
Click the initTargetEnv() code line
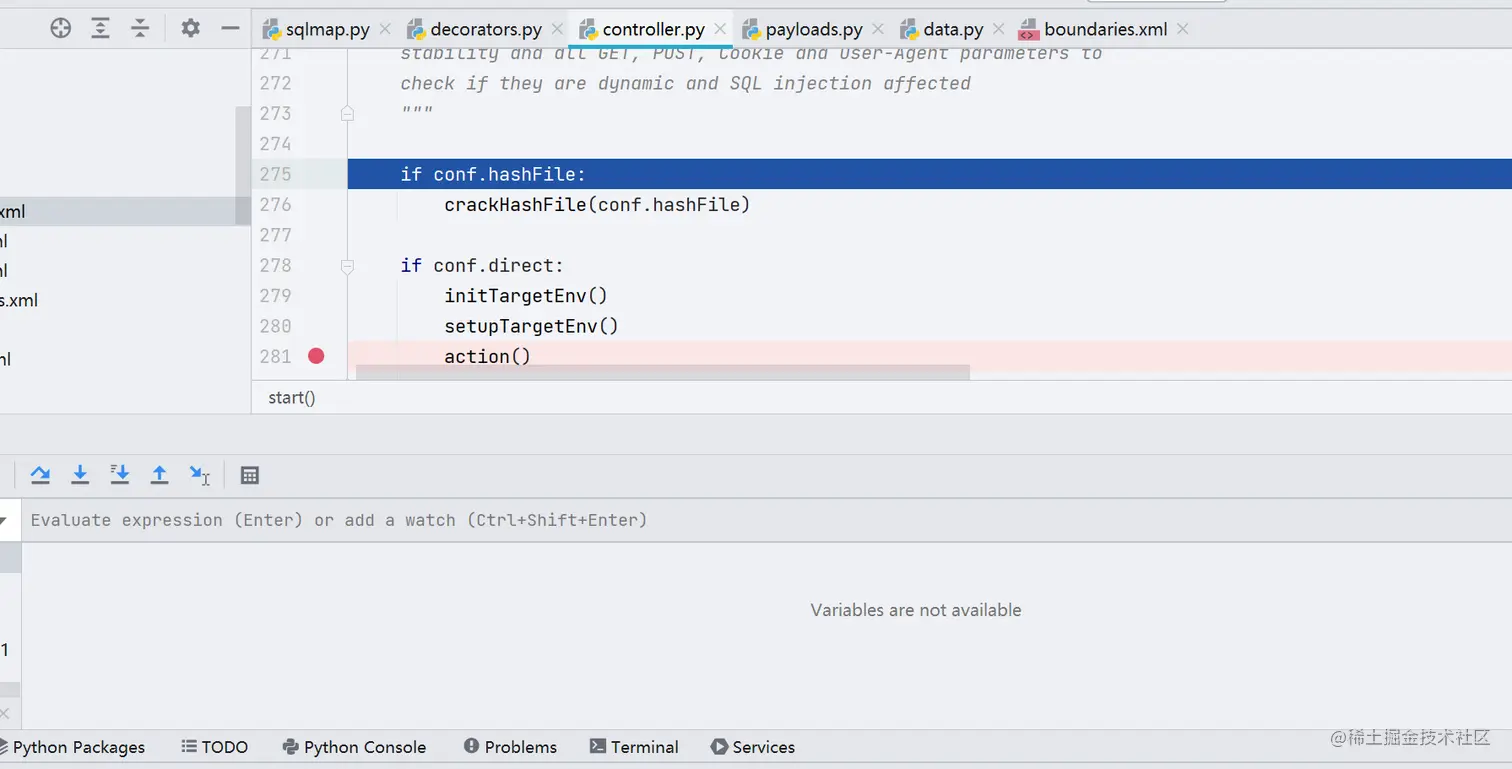(x=526, y=296)
